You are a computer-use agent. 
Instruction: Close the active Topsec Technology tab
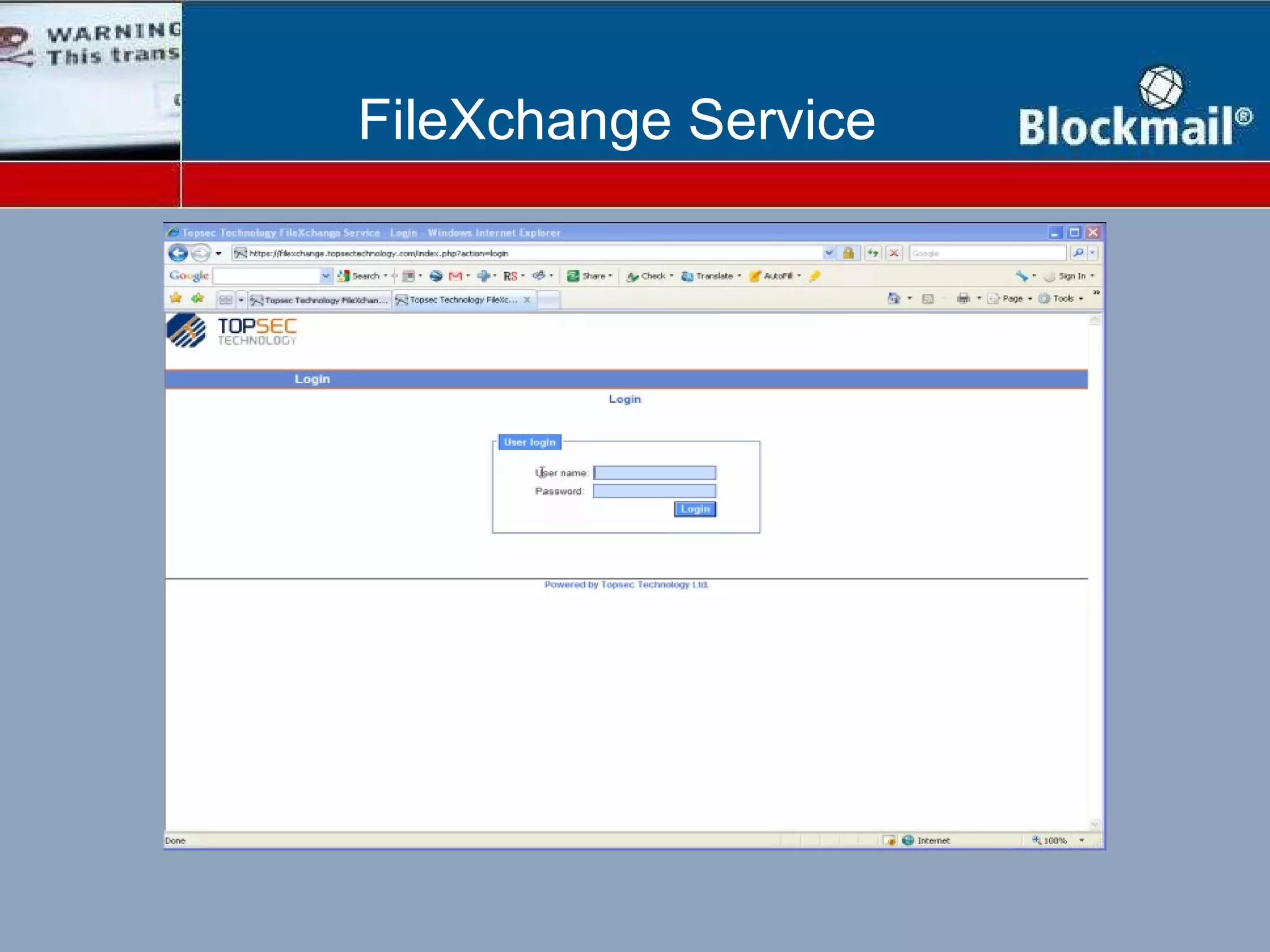coord(526,299)
